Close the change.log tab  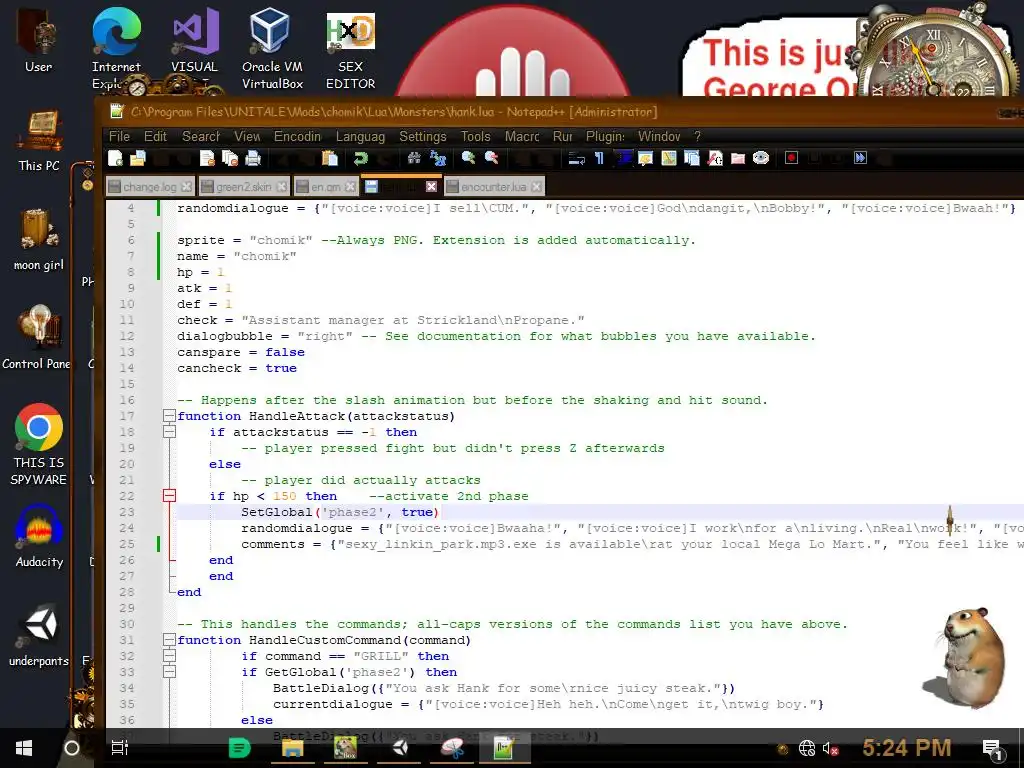(187, 187)
